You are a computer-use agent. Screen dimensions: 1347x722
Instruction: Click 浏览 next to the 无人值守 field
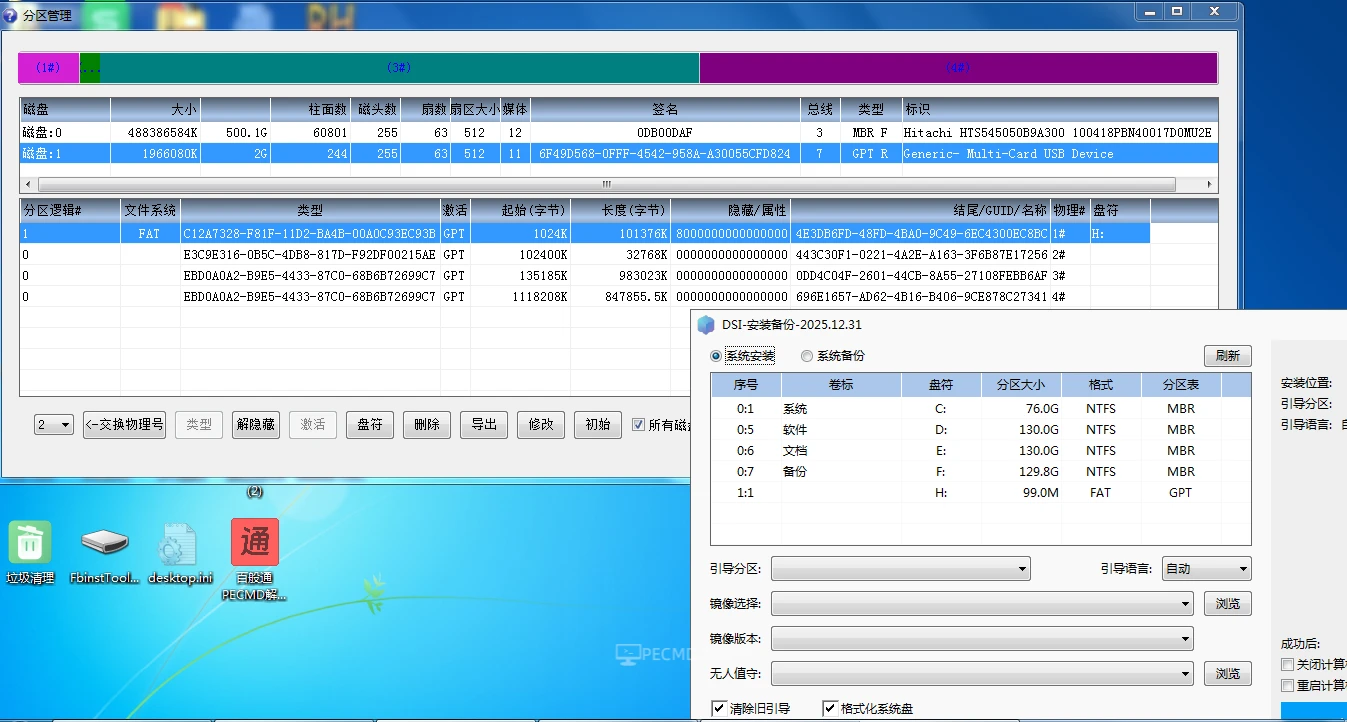1227,673
